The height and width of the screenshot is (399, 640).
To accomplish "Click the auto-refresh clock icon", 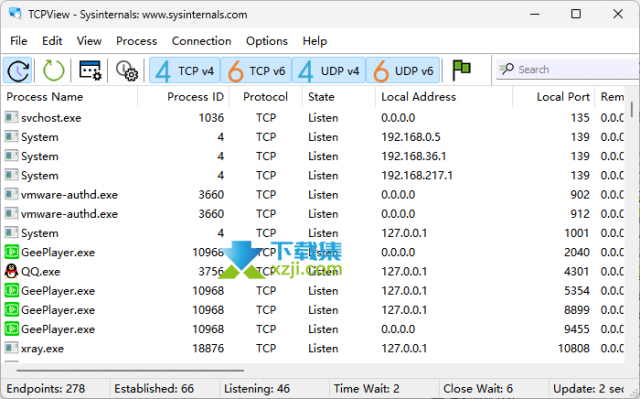I will pyautogui.click(x=18, y=71).
